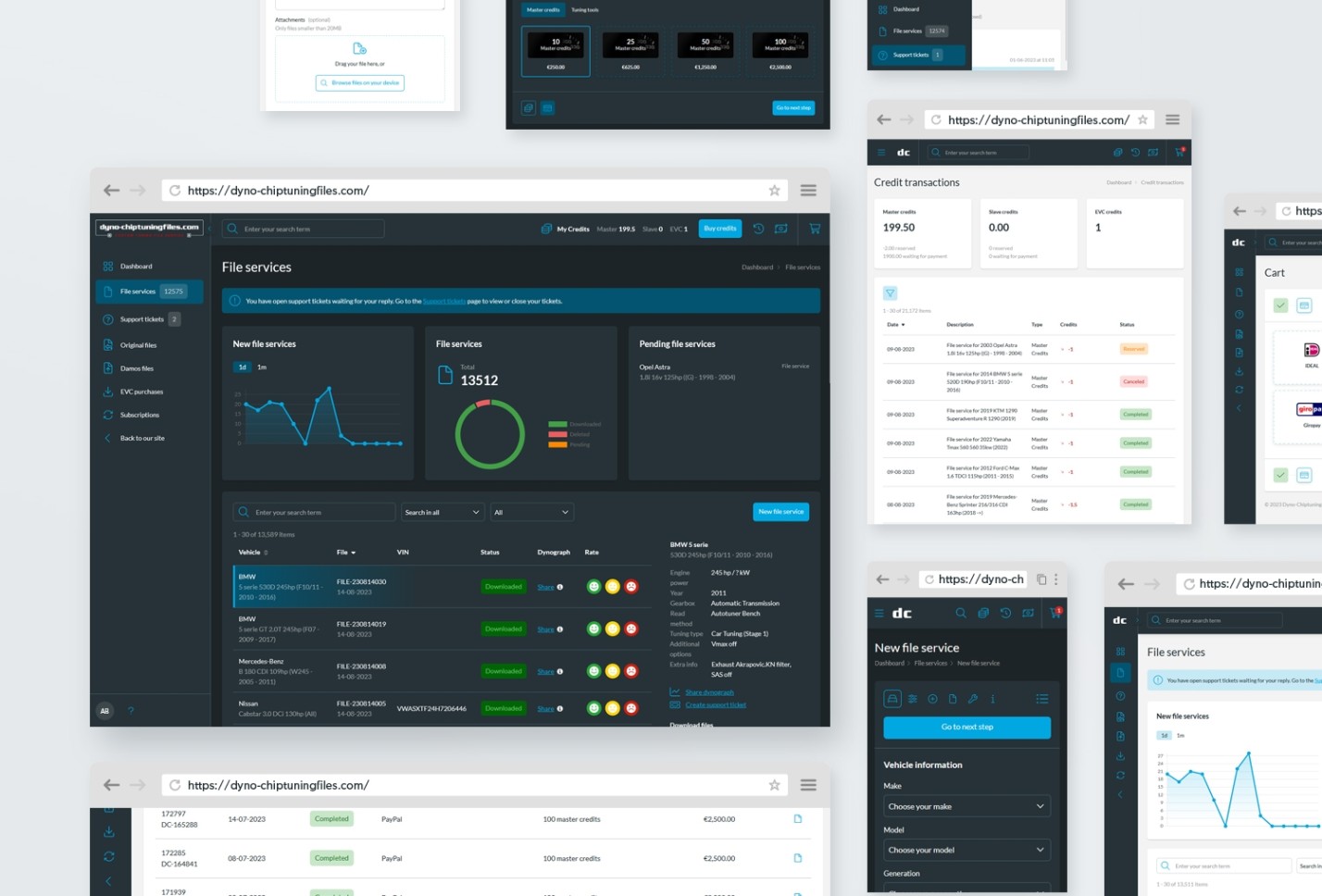1322x896 pixels.
Task: Select the car vehicle step icon
Action: (x=892, y=699)
